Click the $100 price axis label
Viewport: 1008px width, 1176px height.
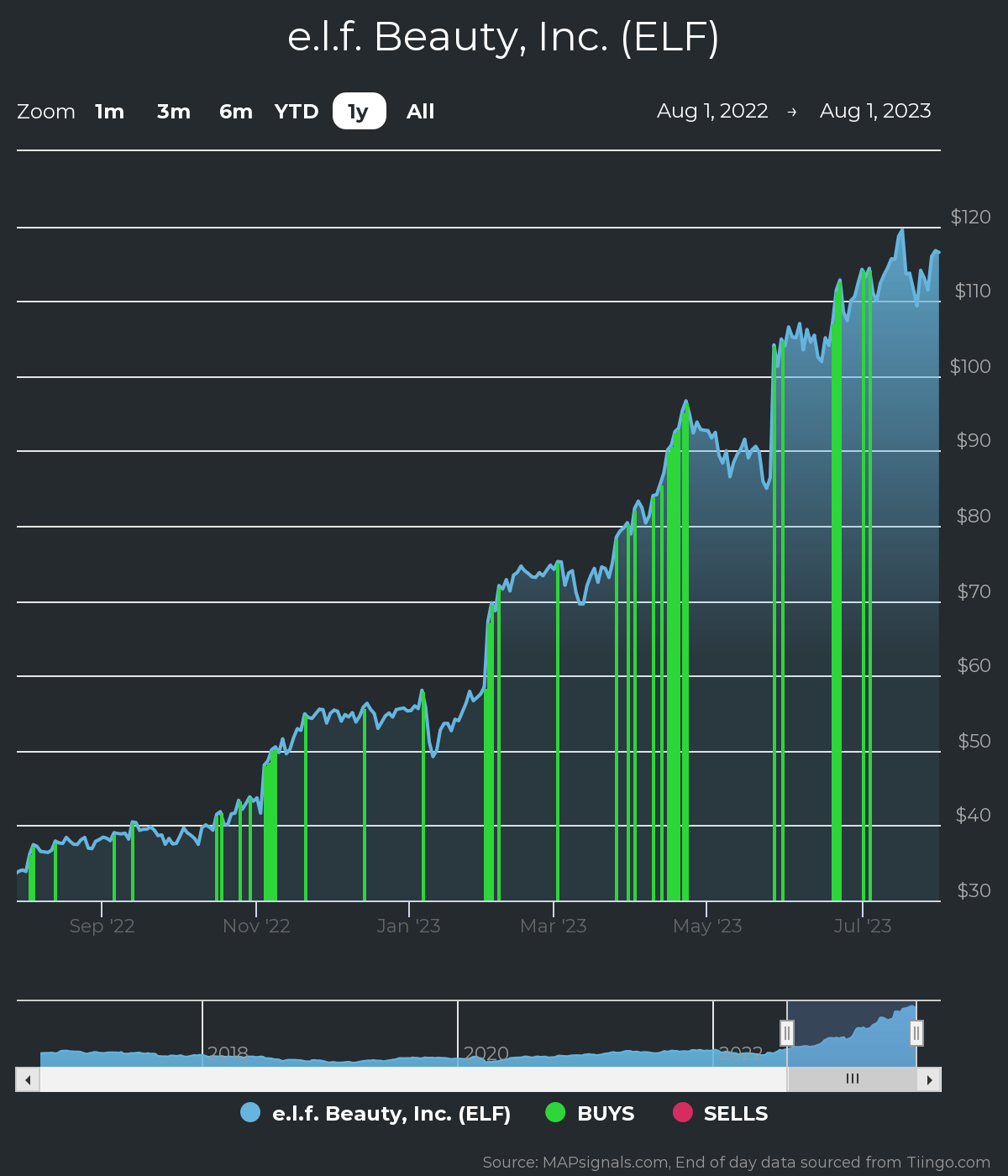point(970,367)
